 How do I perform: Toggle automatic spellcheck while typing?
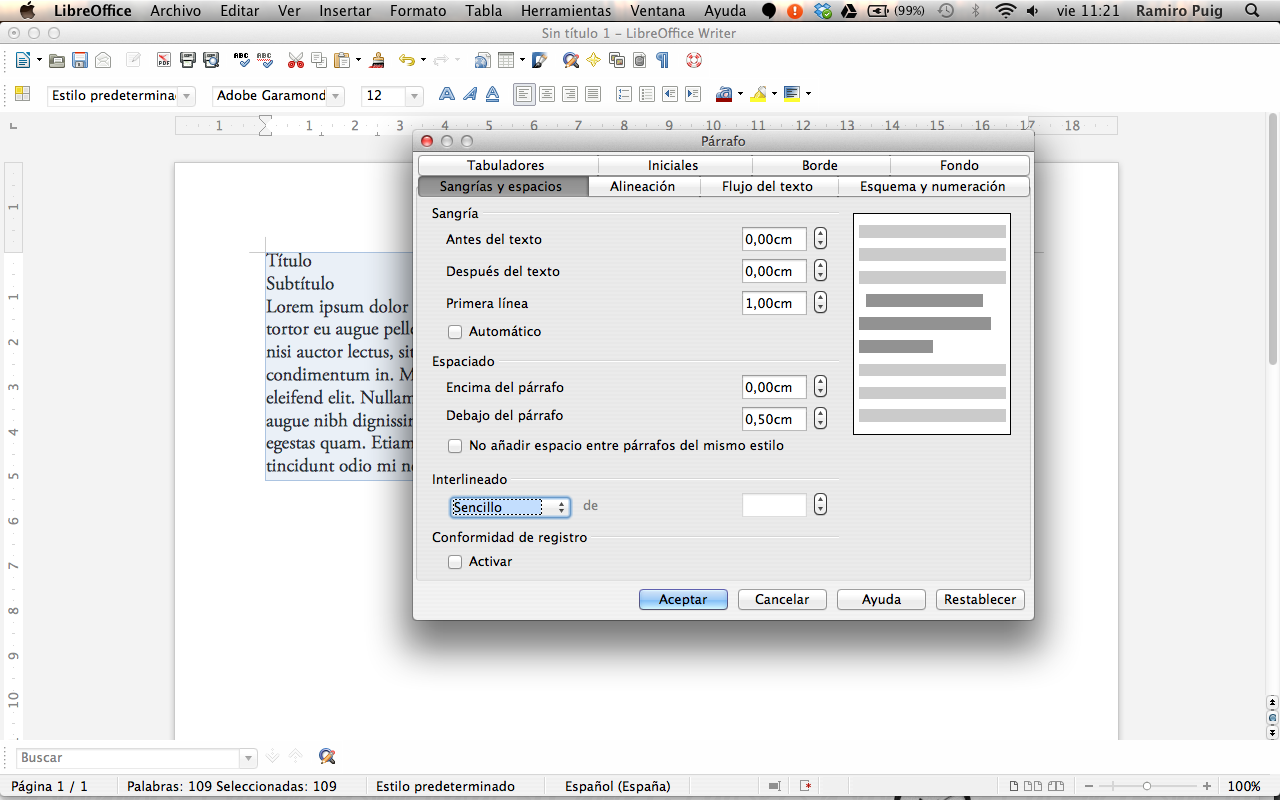point(263,60)
